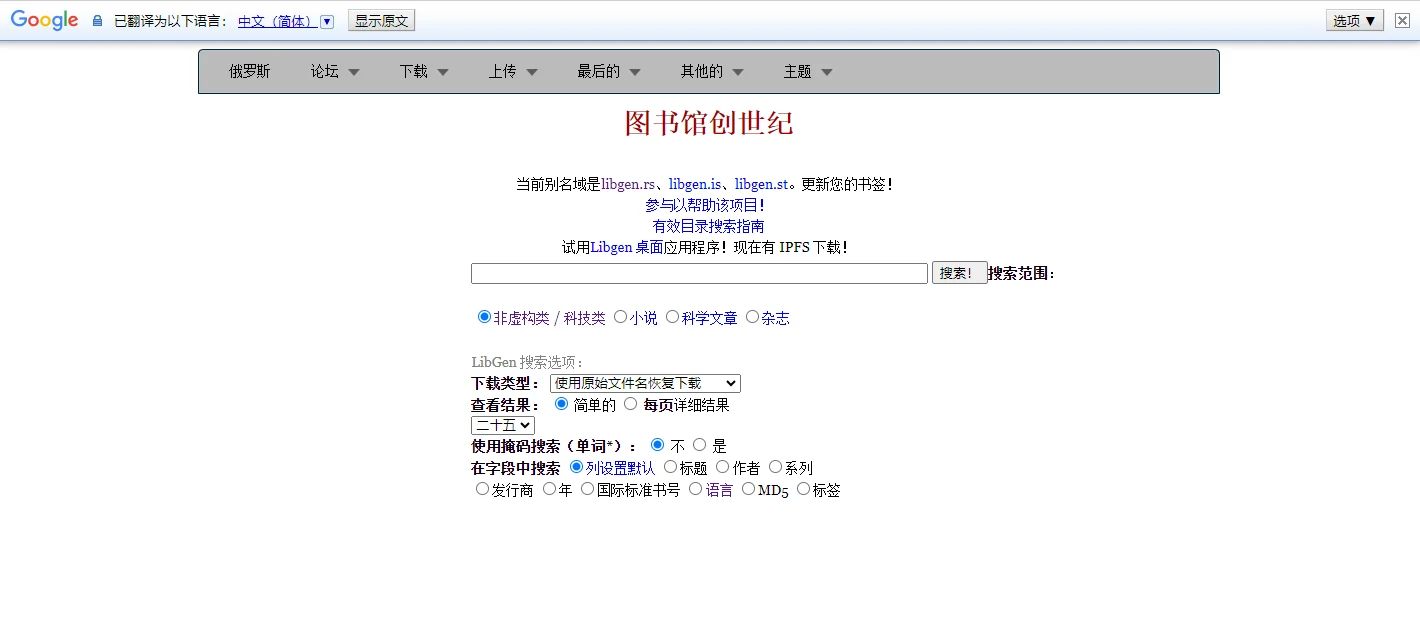Open the 中文（简体）language link

click(x=276, y=21)
